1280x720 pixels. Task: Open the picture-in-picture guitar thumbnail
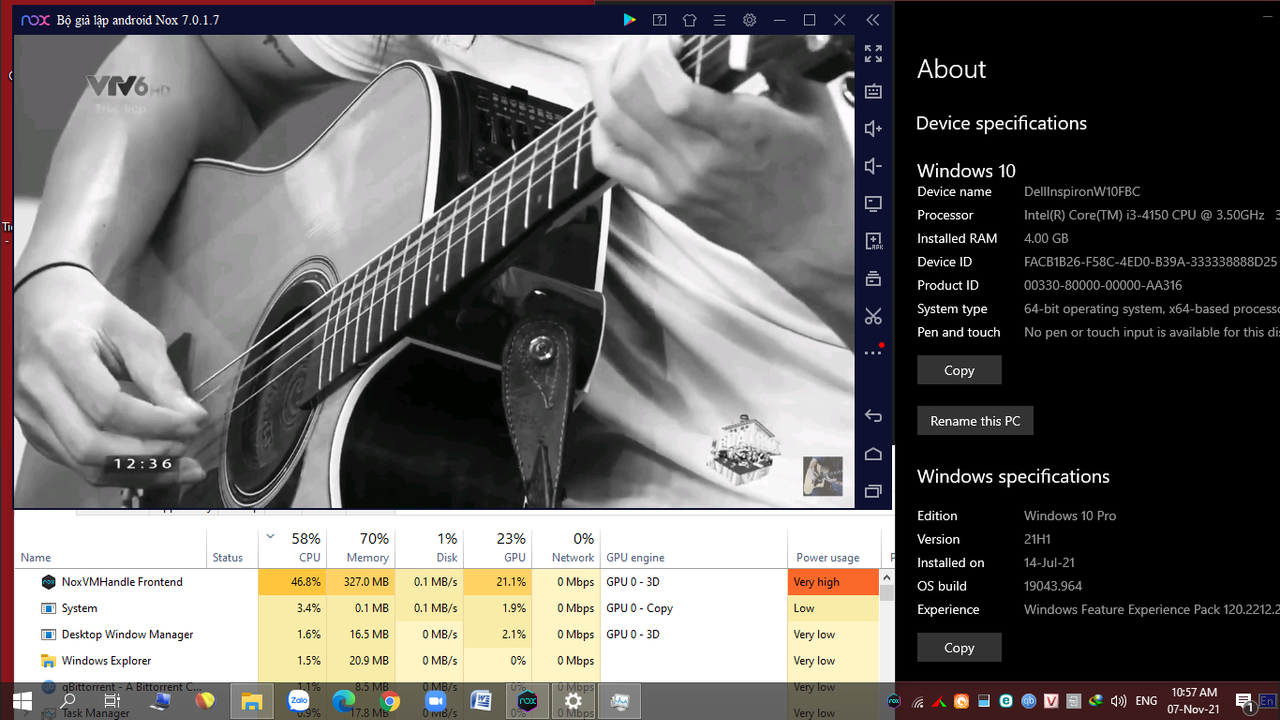click(823, 476)
